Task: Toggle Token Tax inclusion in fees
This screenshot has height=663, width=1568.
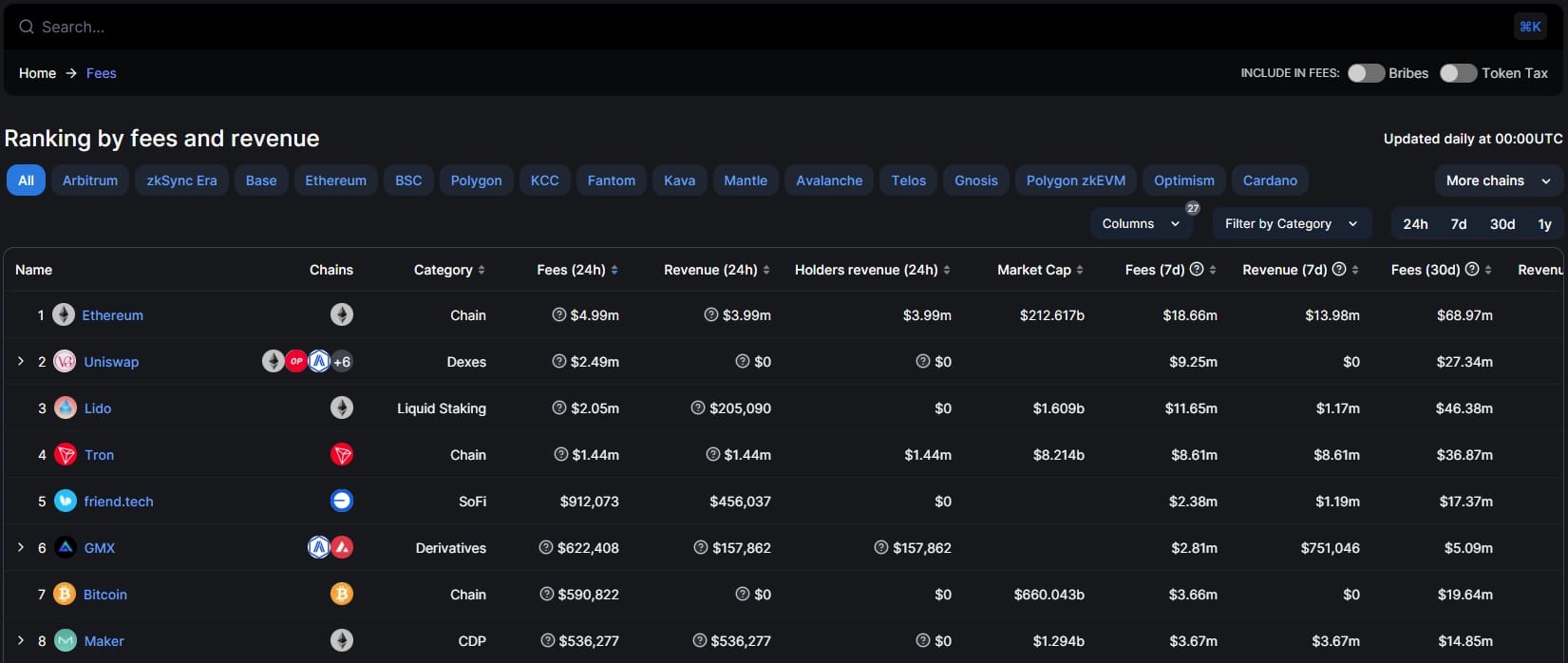Action: click(x=1458, y=73)
